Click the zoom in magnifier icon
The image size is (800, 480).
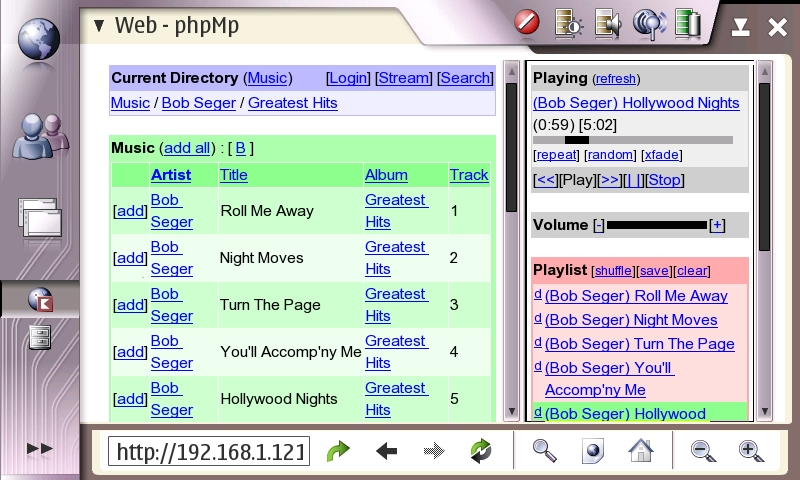click(751, 451)
